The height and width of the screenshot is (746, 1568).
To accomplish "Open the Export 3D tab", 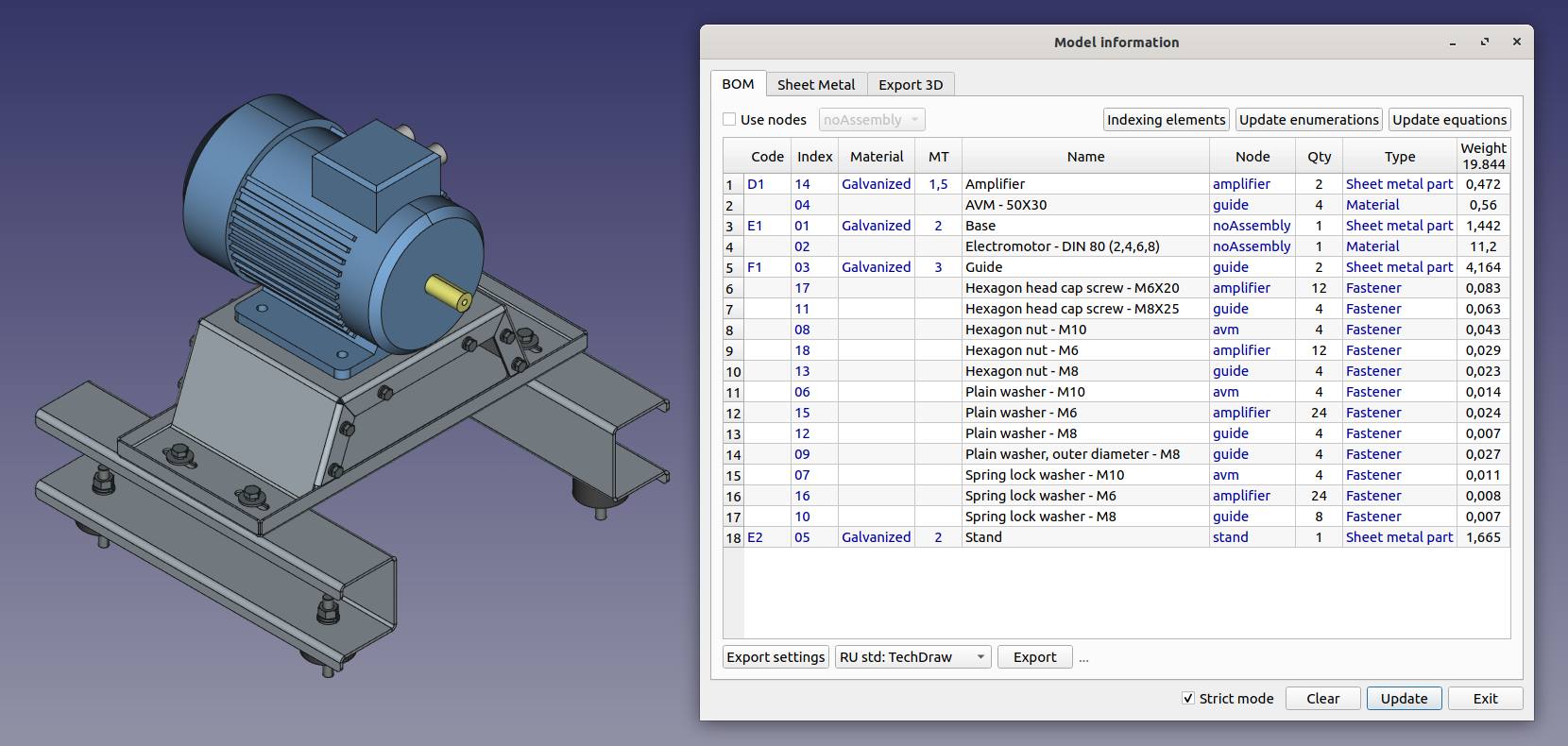I will pyautogui.click(x=911, y=85).
